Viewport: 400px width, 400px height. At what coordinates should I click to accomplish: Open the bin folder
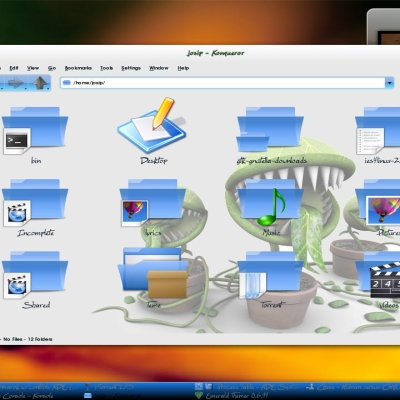pos(35,131)
